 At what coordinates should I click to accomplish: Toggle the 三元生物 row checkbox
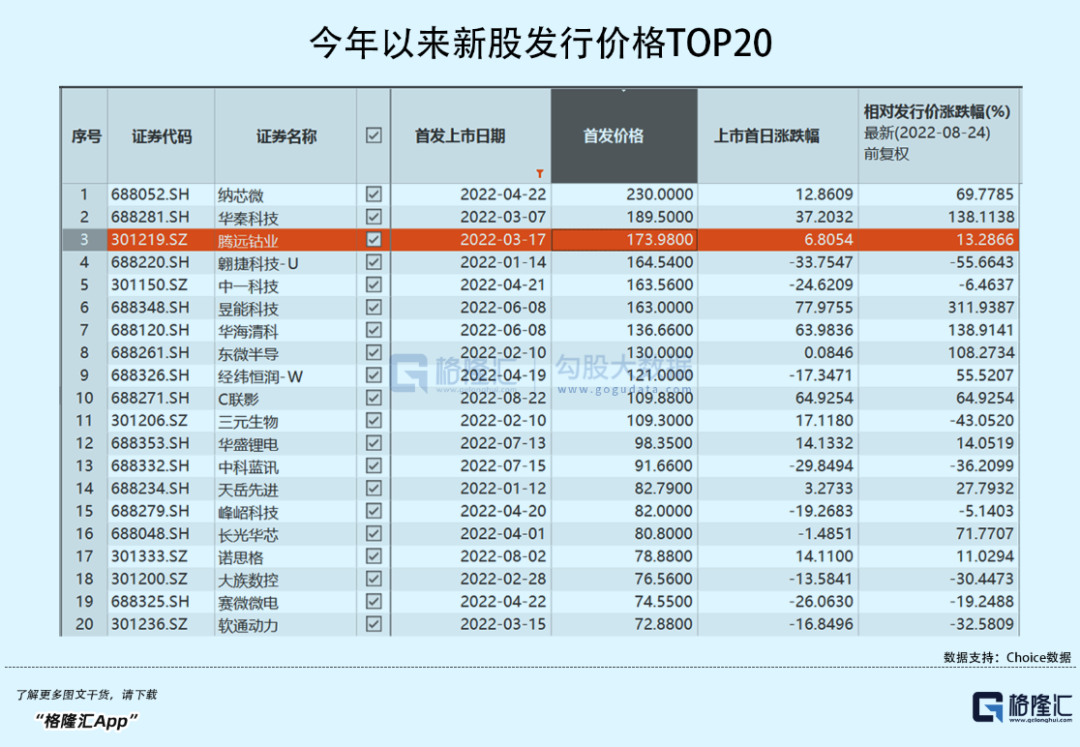tap(373, 420)
